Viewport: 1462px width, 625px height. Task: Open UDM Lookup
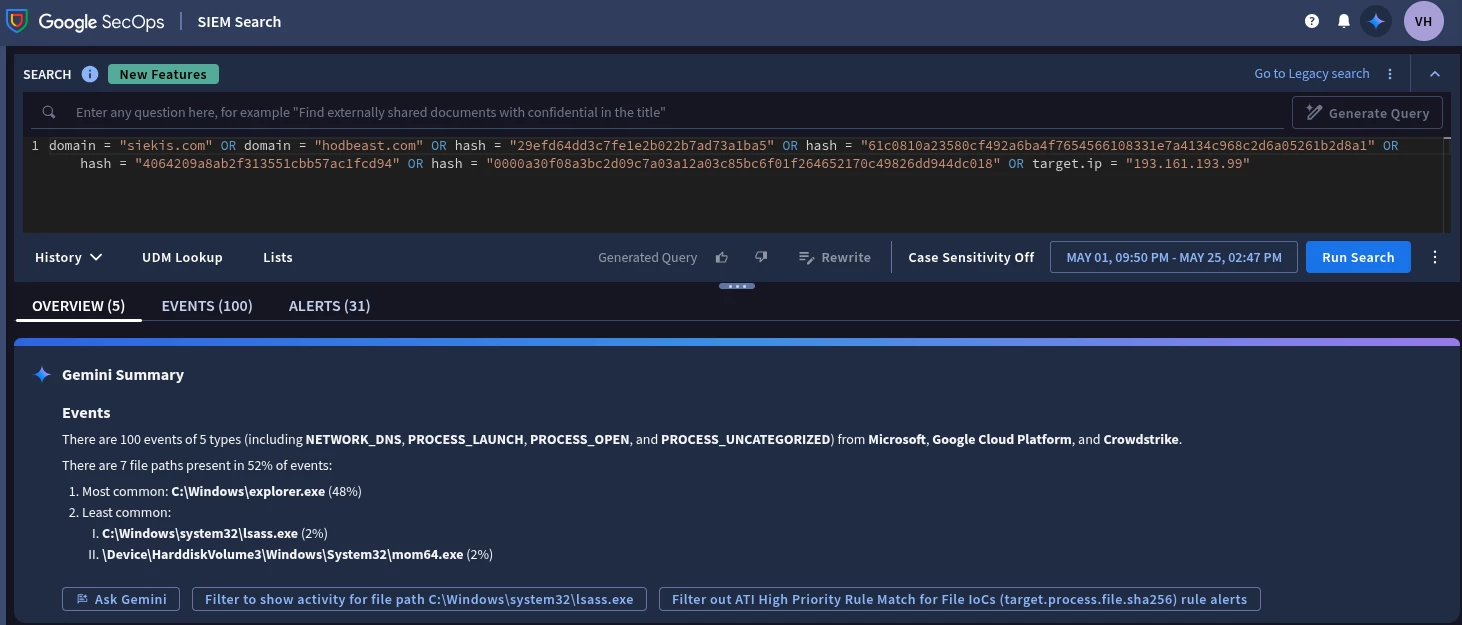pos(182,257)
